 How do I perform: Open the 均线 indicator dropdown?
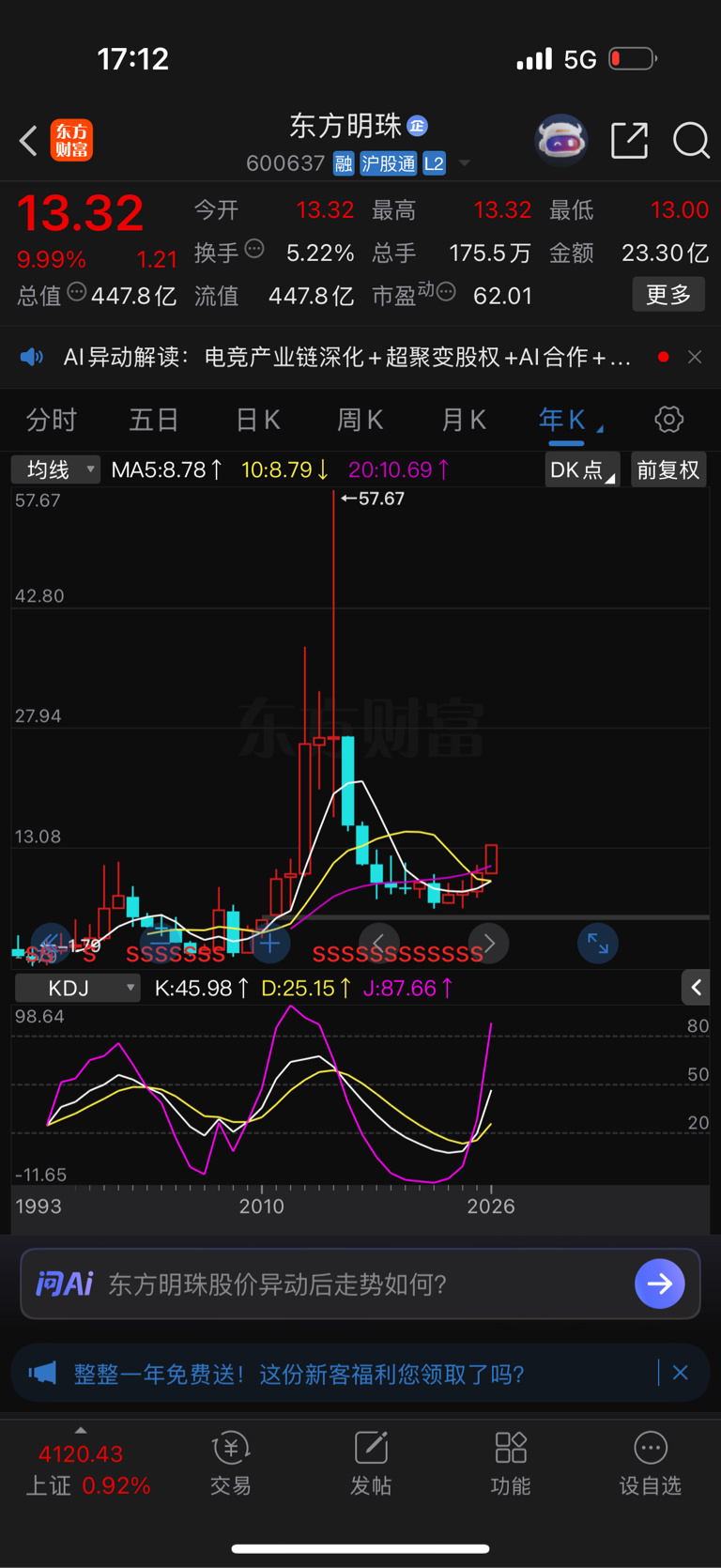coord(55,469)
